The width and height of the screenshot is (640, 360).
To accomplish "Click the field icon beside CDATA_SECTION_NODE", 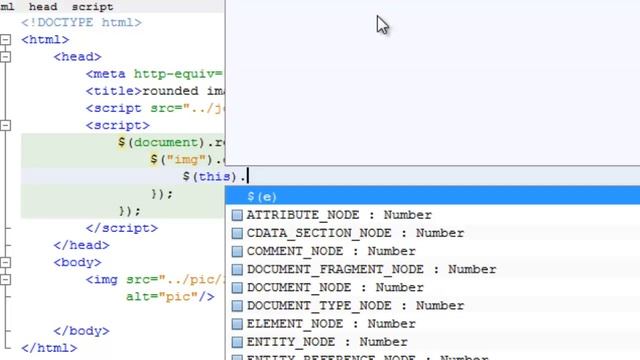I will pyautogui.click(x=237, y=233).
